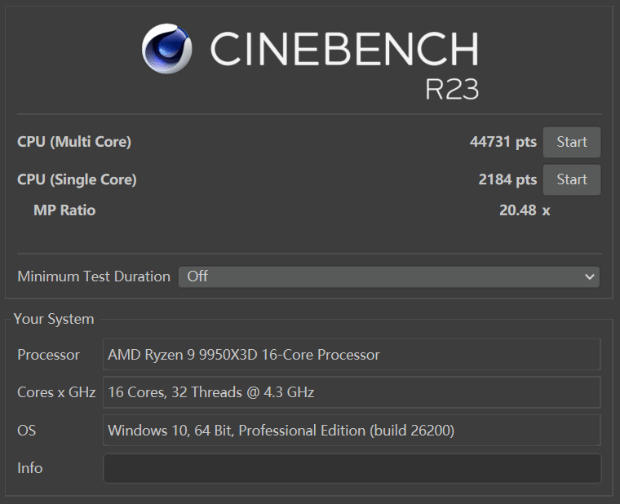
Task: Select the Processor name field
Action: tap(352, 355)
